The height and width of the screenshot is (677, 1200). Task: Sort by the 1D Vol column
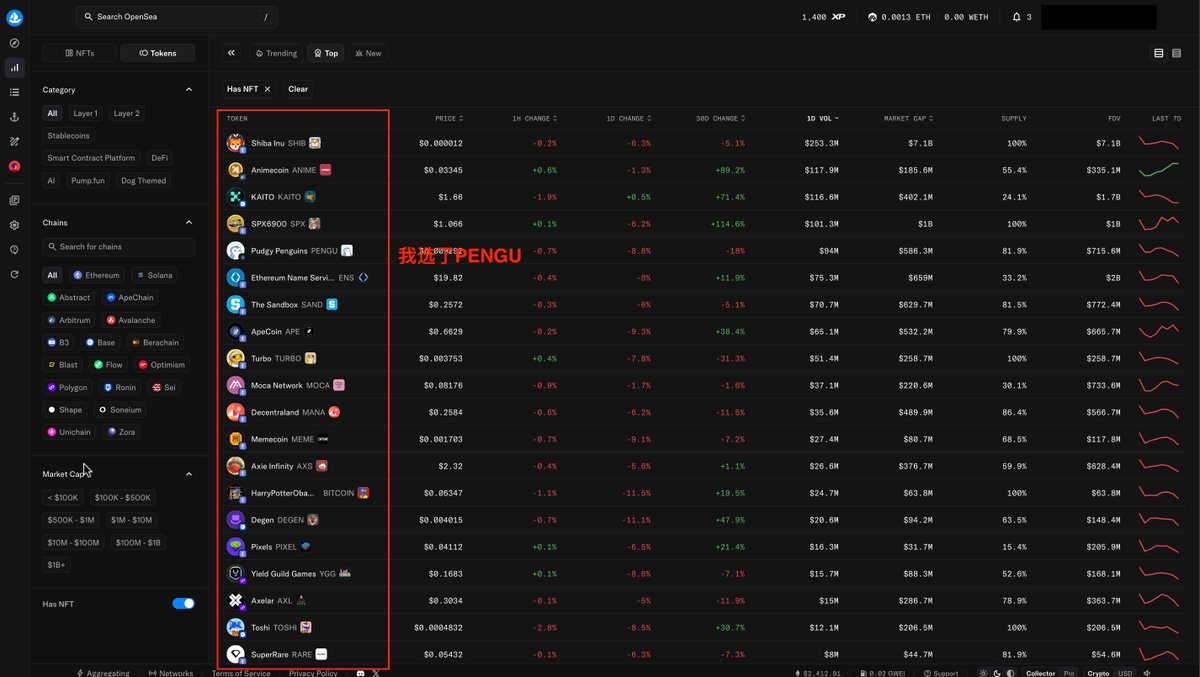[822, 118]
